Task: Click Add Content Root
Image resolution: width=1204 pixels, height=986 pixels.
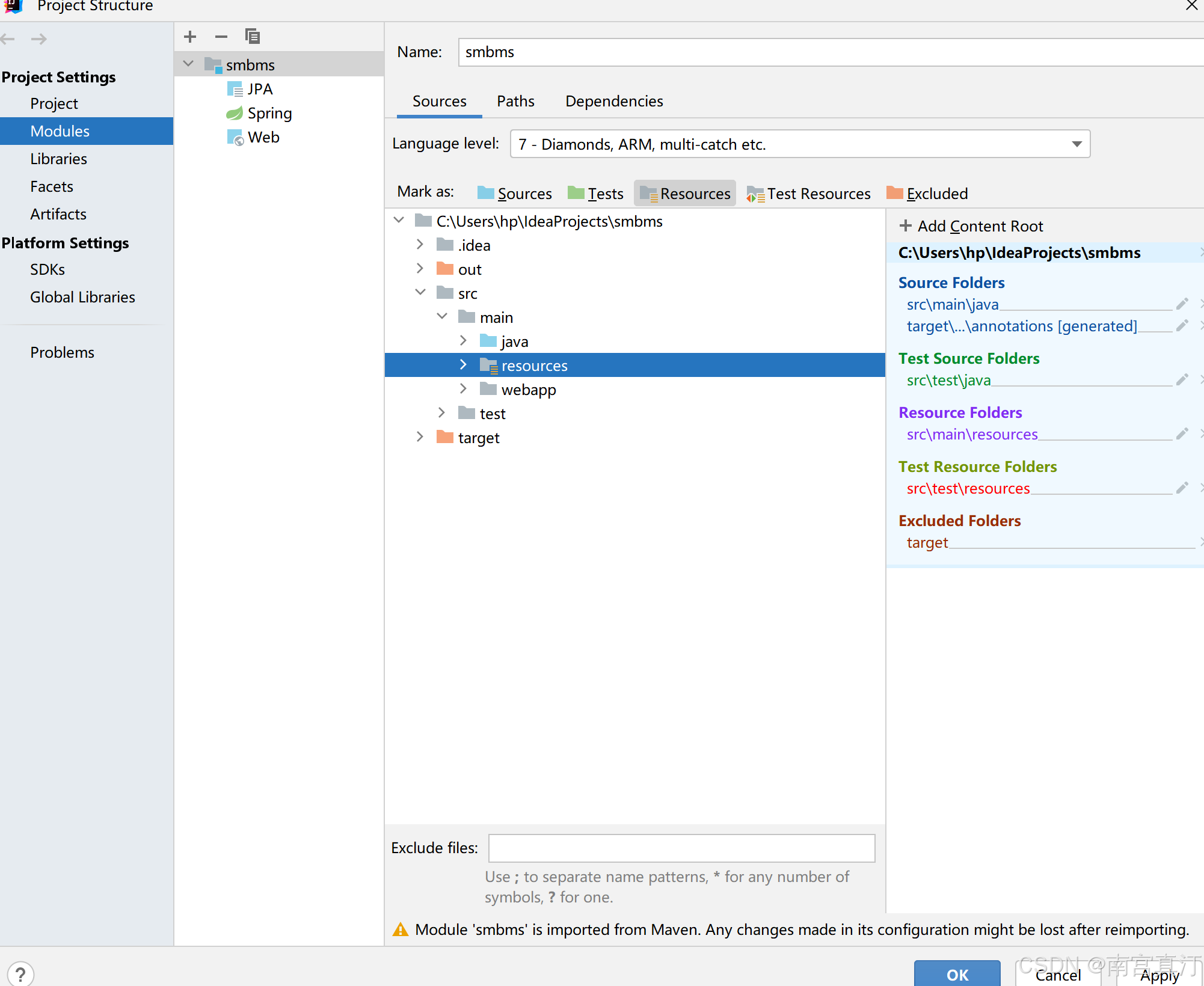Action: [x=971, y=226]
